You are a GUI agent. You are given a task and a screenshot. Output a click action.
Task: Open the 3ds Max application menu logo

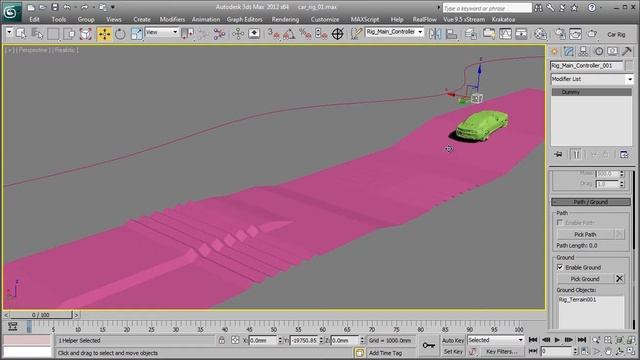[11, 12]
